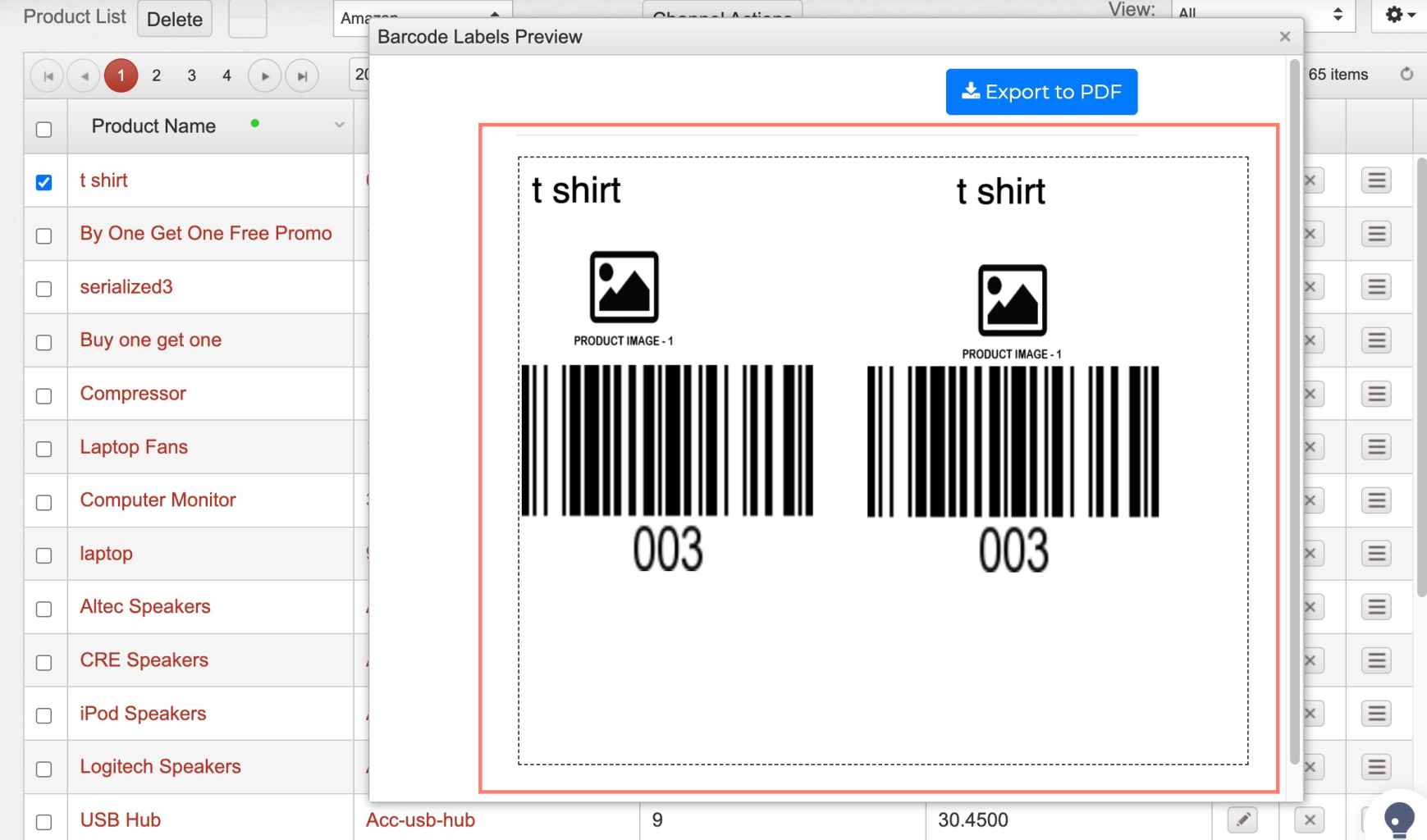Screen dimensions: 1427x840
Task: Go to last page arrow
Action: (x=302, y=76)
